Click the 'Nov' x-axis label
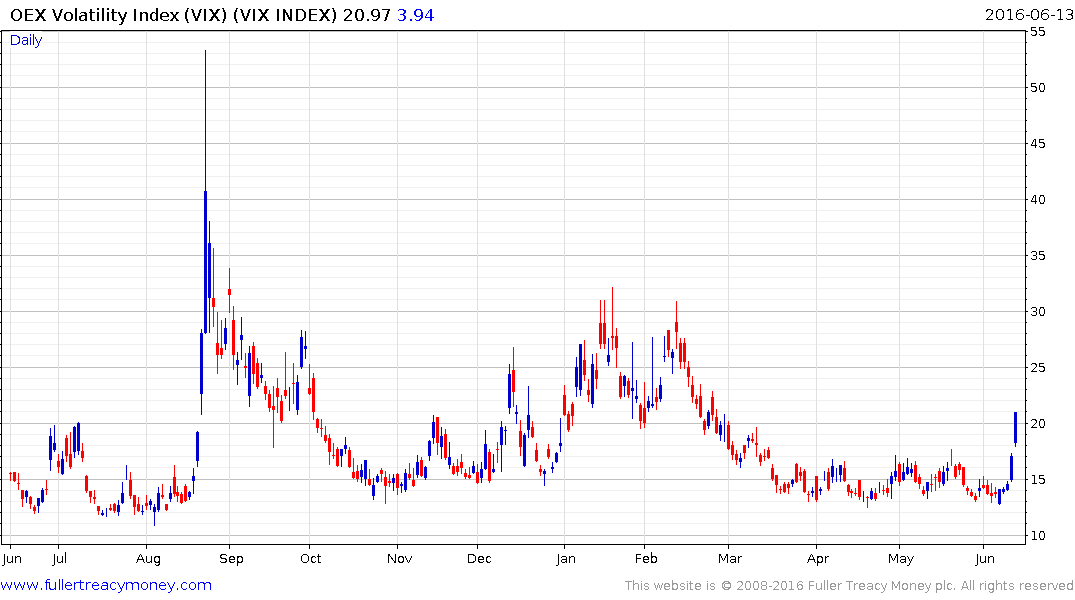 tap(399, 559)
